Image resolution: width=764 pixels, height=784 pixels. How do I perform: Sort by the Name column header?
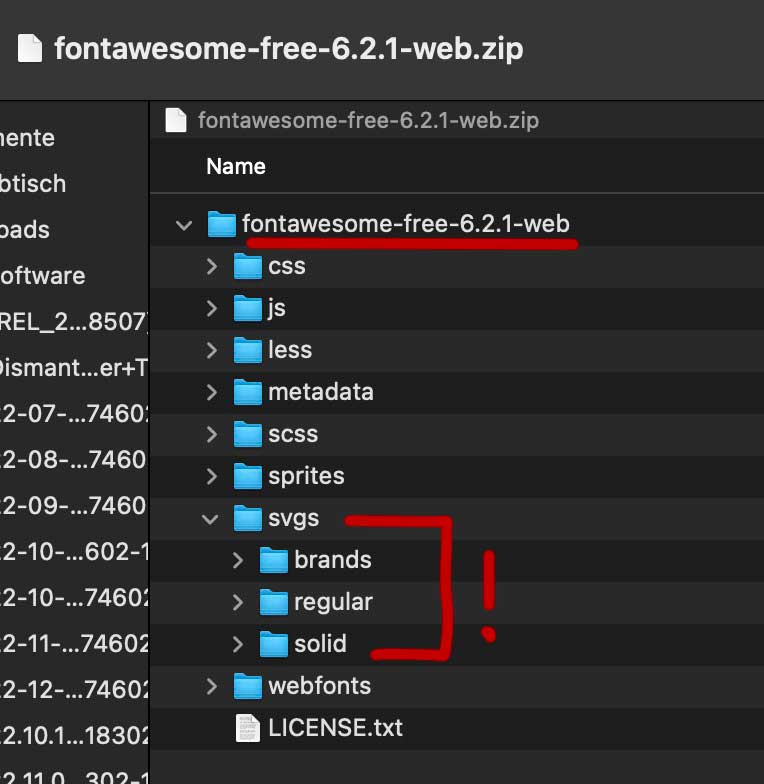(x=236, y=166)
